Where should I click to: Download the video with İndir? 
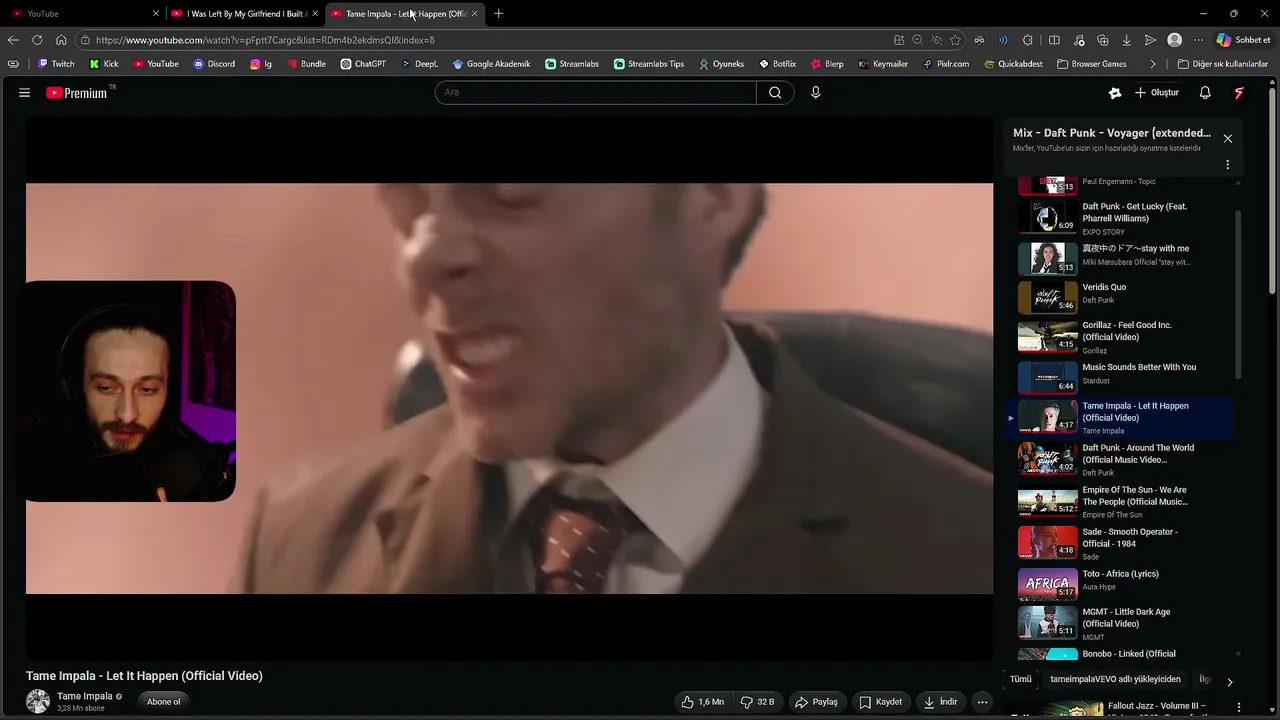pos(940,702)
